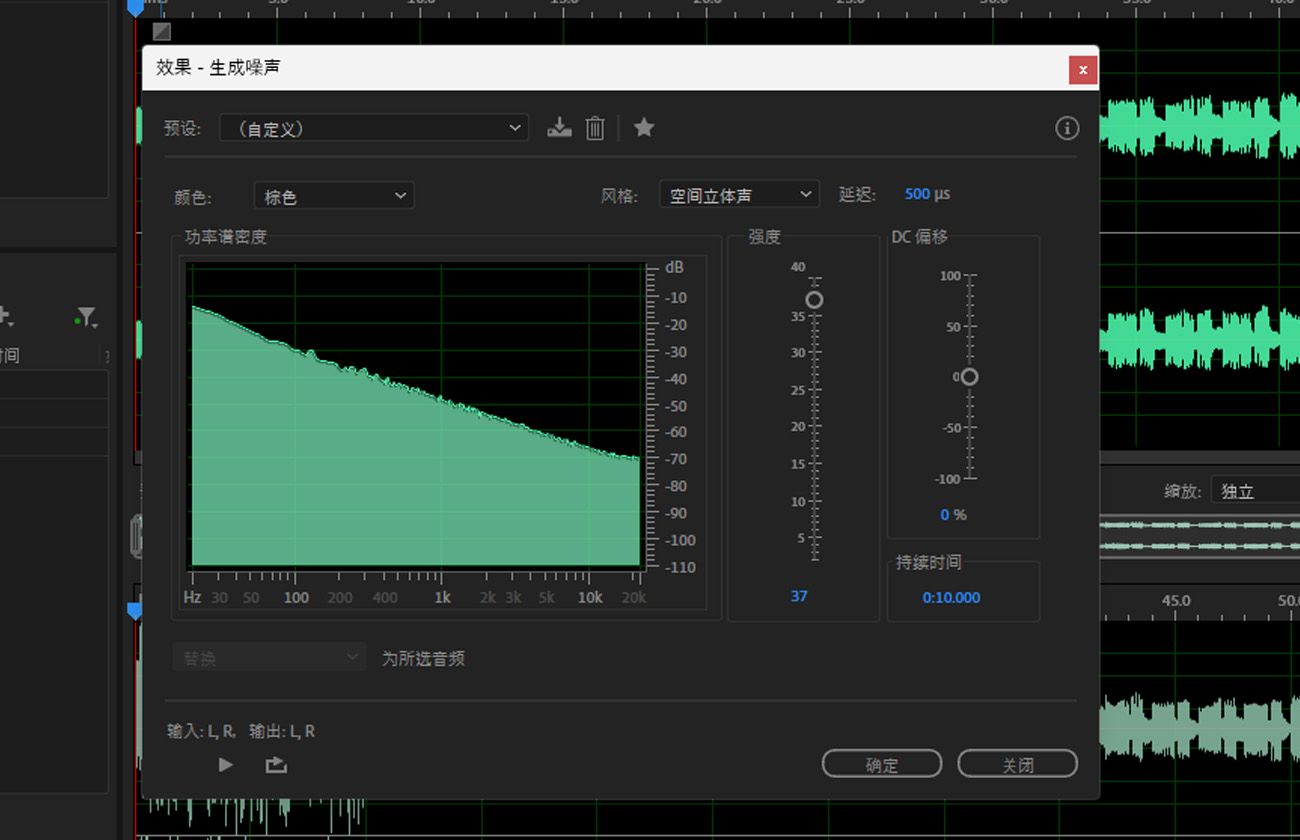Image resolution: width=1300 pixels, height=840 pixels.
Task: Click the loop preview icon beside play
Action: pos(275,764)
